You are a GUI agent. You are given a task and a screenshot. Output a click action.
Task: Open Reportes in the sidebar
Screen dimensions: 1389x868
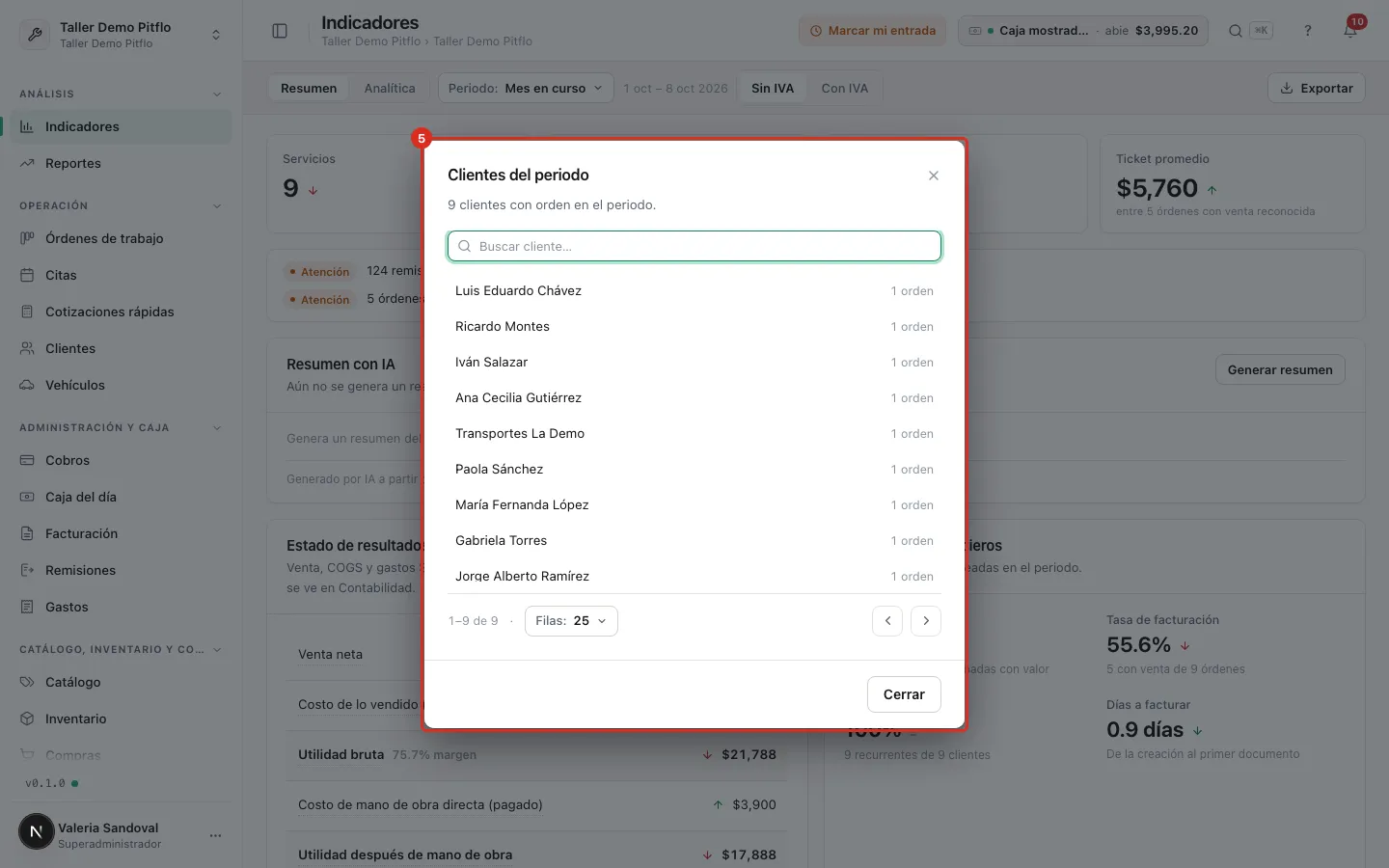(122, 163)
